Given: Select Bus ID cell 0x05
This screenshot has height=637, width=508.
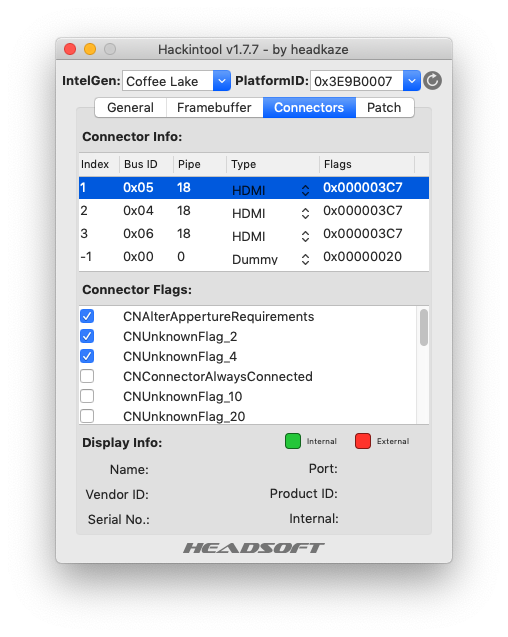Looking at the screenshot, I should pyautogui.click(x=138, y=188).
